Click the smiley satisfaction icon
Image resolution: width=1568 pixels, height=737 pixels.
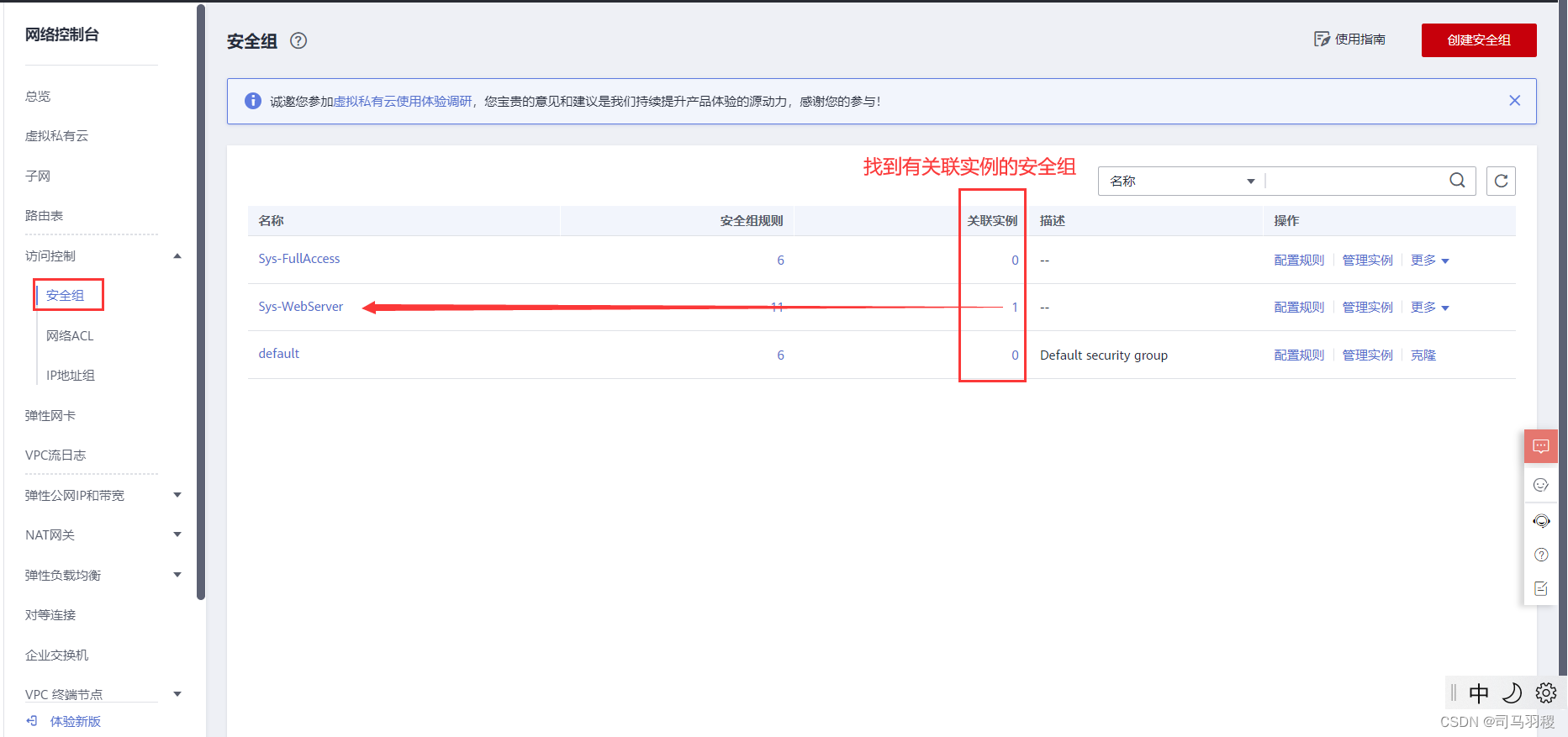click(x=1541, y=485)
